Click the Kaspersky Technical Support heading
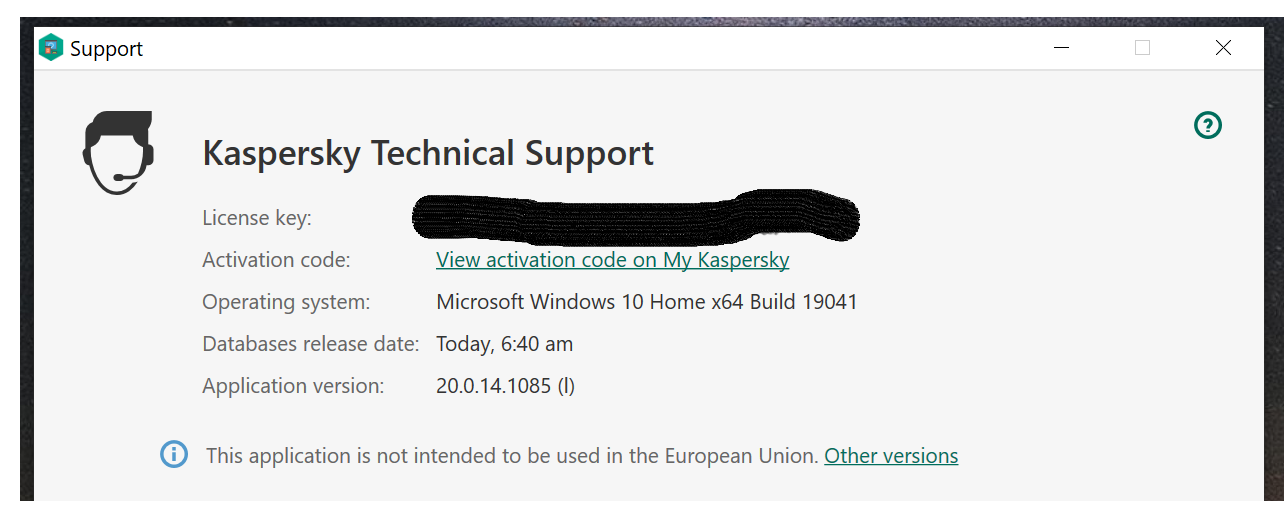The image size is (1284, 509). click(428, 154)
